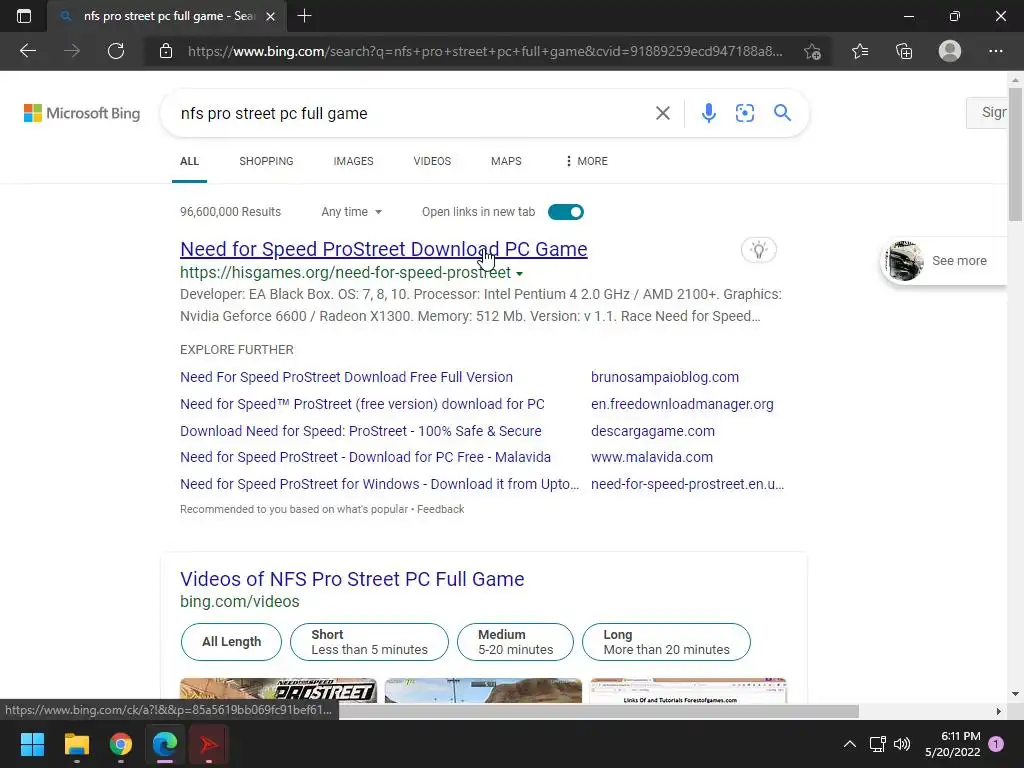
Task: Open the Malavida ProStreet download link
Action: [x=365, y=457]
